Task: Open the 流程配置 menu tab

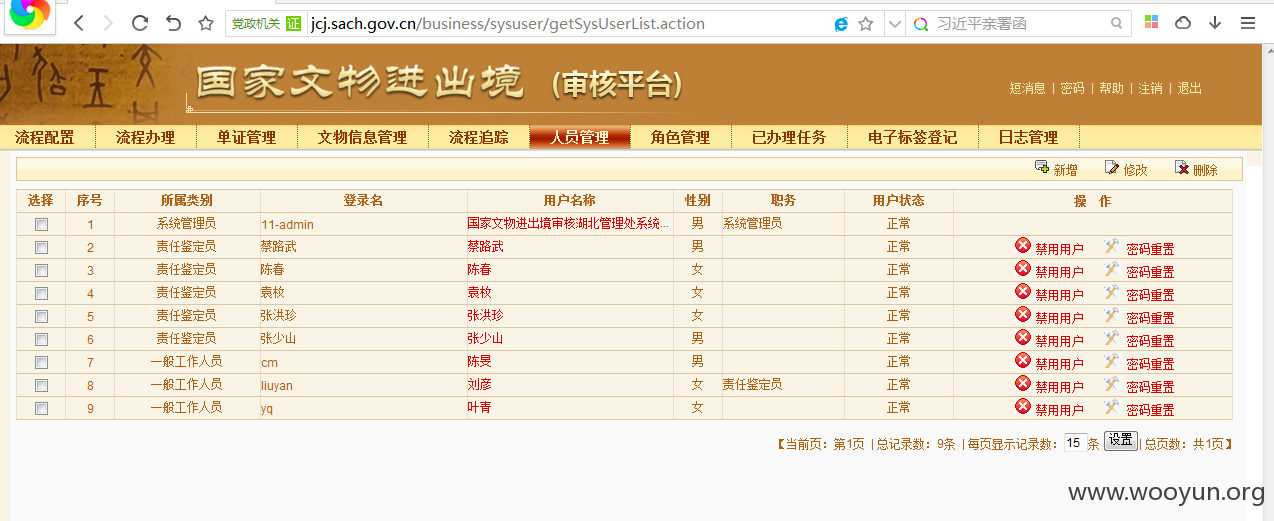Action: [x=45, y=138]
